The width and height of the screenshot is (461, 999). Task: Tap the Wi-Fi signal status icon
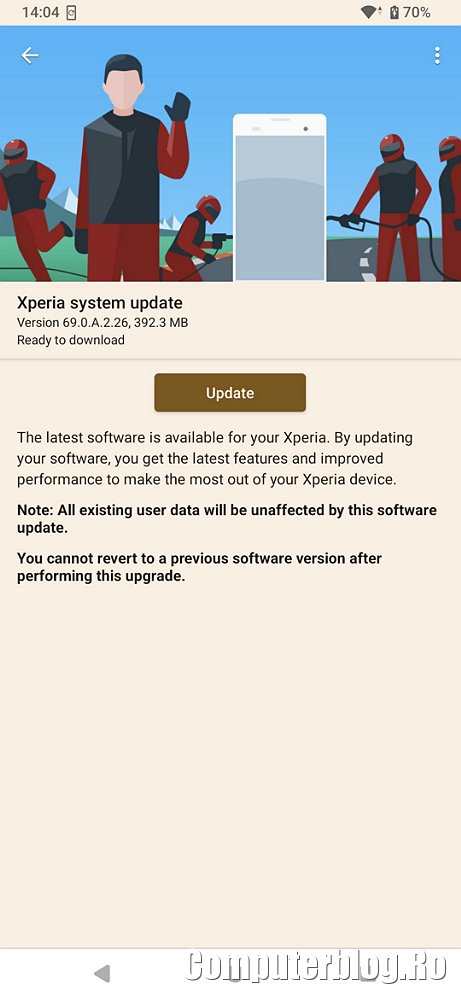[x=369, y=12]
